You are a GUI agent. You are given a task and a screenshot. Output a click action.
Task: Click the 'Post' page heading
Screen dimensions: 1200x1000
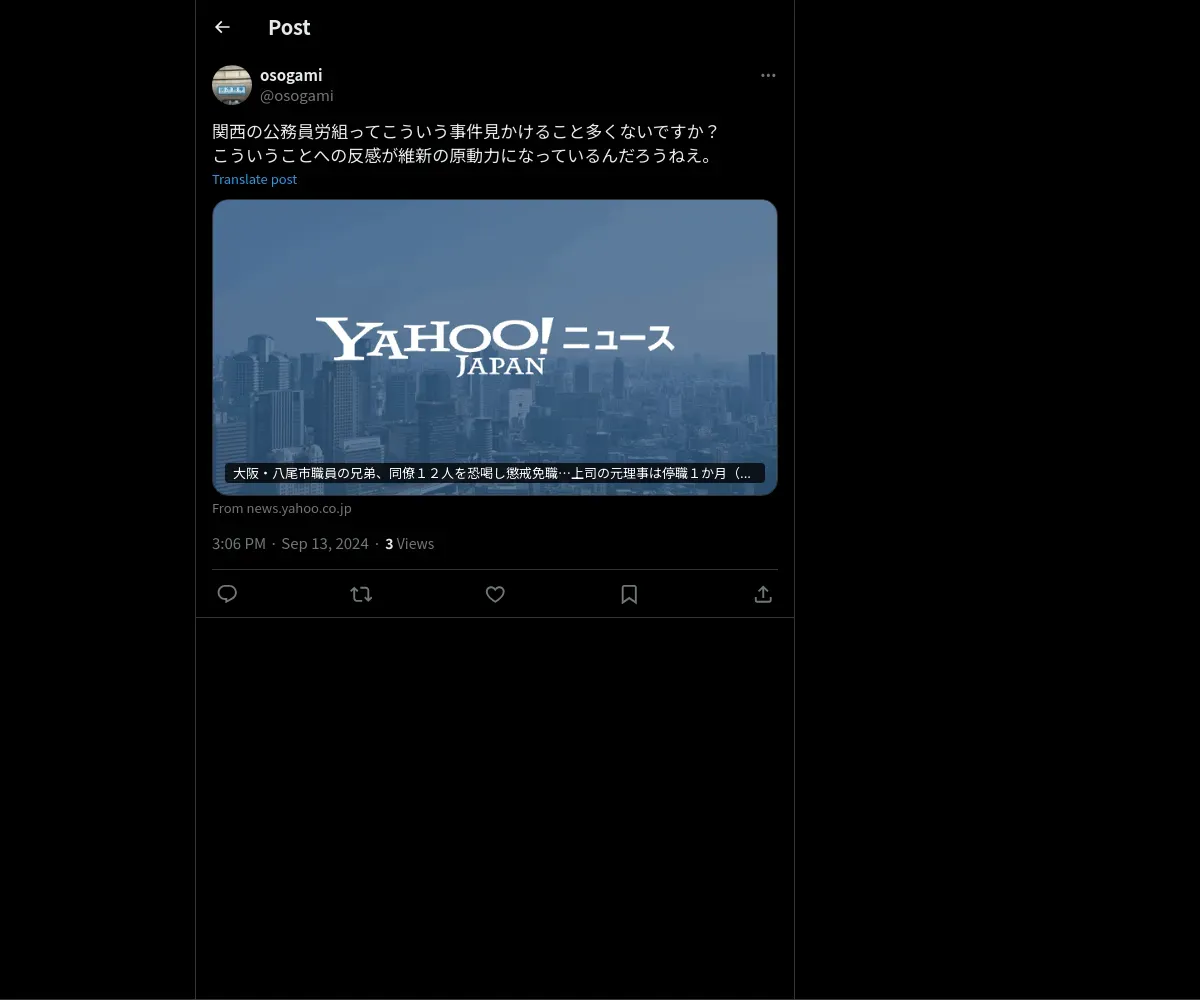[x=289, y=27]
